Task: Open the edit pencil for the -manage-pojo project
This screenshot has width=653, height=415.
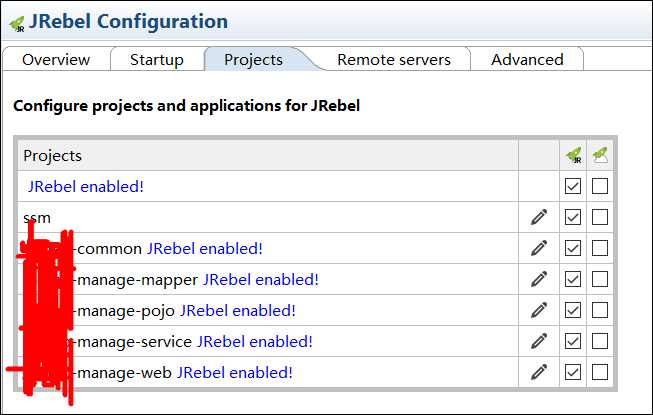Action: pos(539,310)
